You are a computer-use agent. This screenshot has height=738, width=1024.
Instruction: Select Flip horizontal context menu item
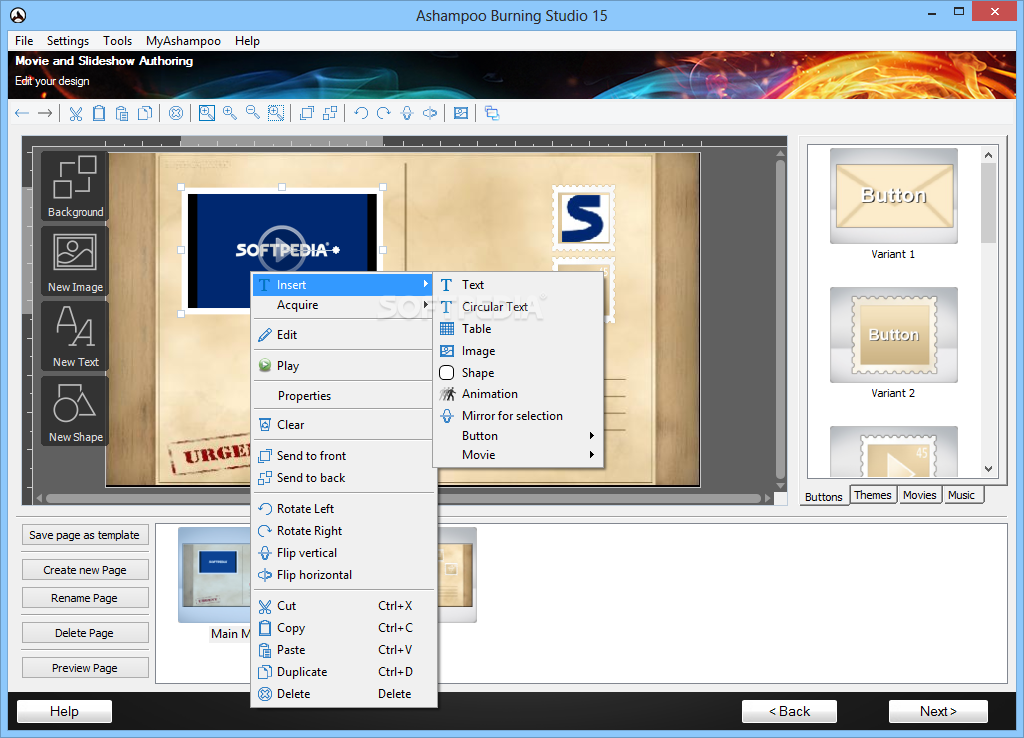tap(342, 575)
